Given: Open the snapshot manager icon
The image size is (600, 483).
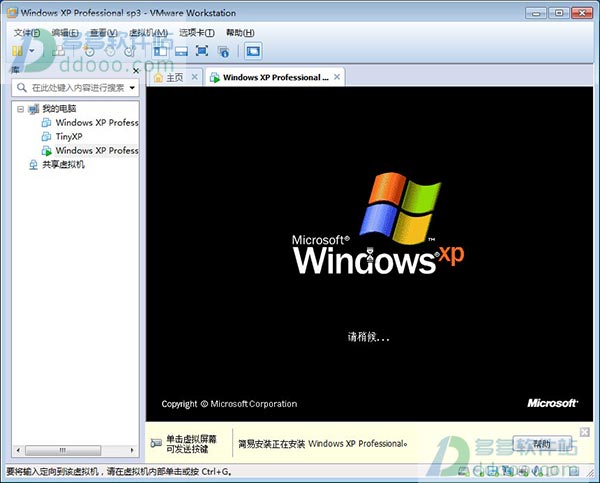Looking at the screenshot, I should coord(129,51).
